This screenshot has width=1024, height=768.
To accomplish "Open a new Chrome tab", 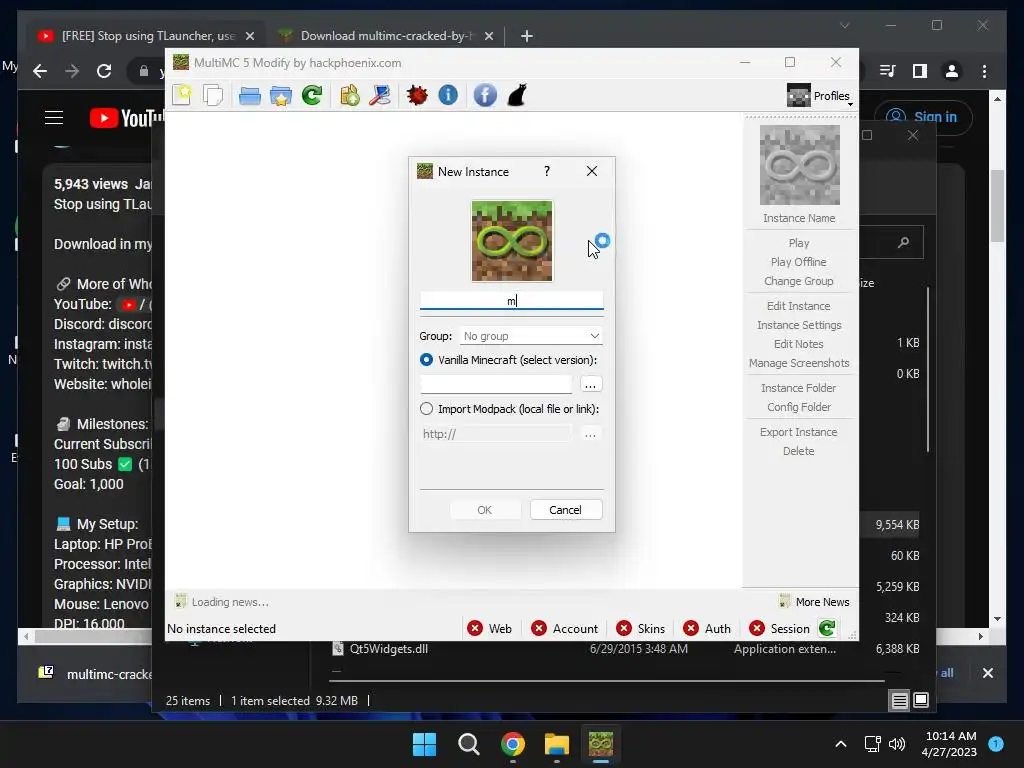I will [527, 36].
